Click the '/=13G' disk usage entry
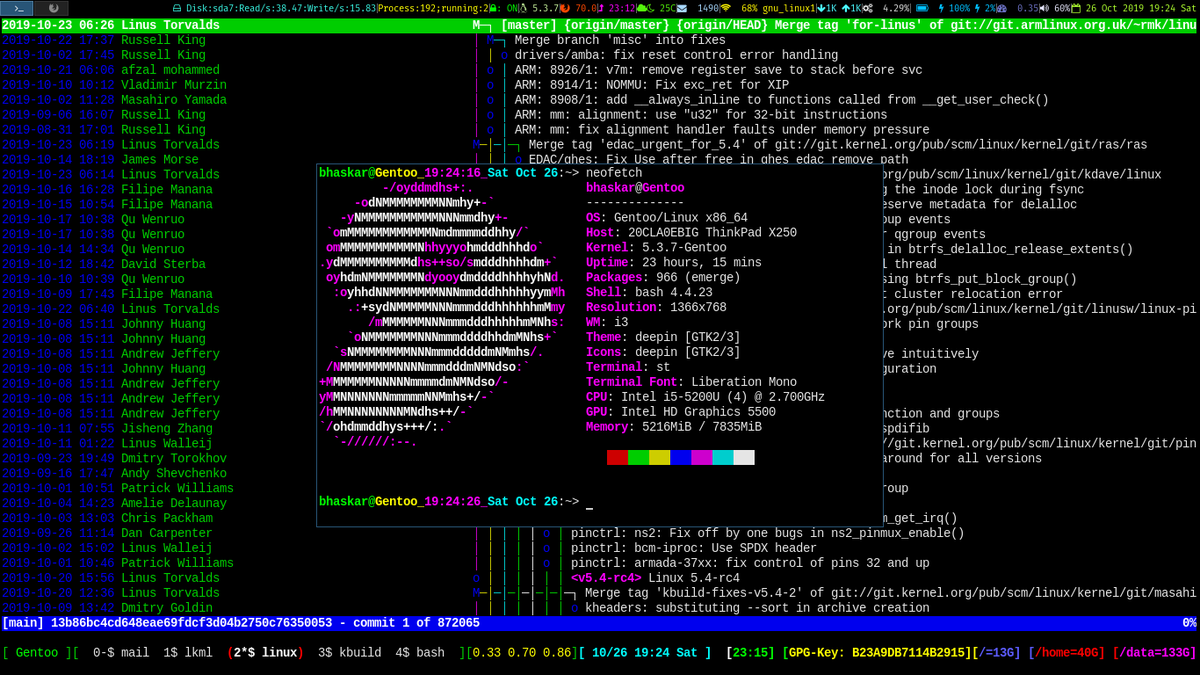Image resolution: width=1200 pixels, height=675 pixels. 997,653
